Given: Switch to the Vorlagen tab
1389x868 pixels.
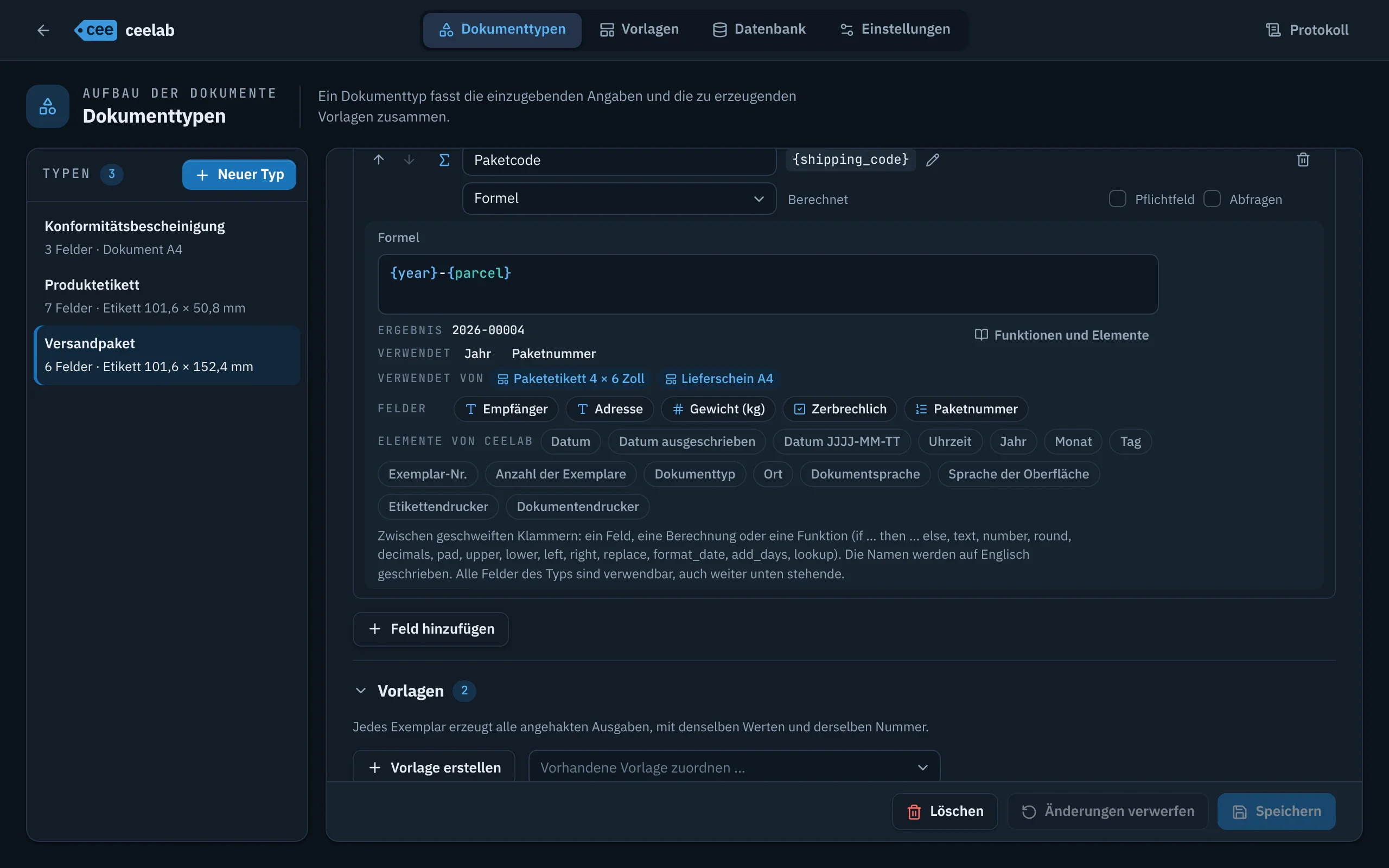Looking at the screenshot, I should pyautogui.click(x=639, y=29).
